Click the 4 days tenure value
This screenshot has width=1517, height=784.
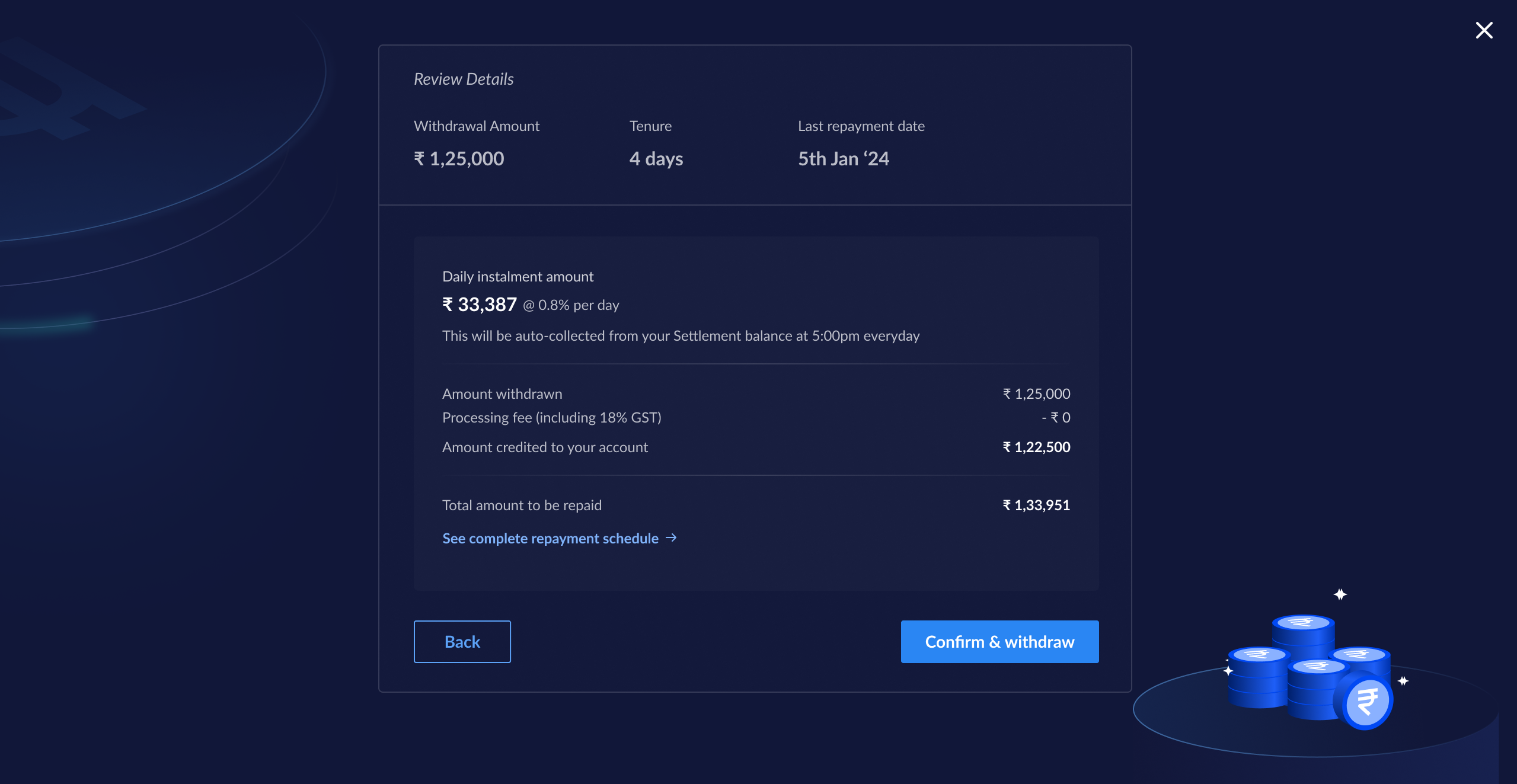(656, 159)
